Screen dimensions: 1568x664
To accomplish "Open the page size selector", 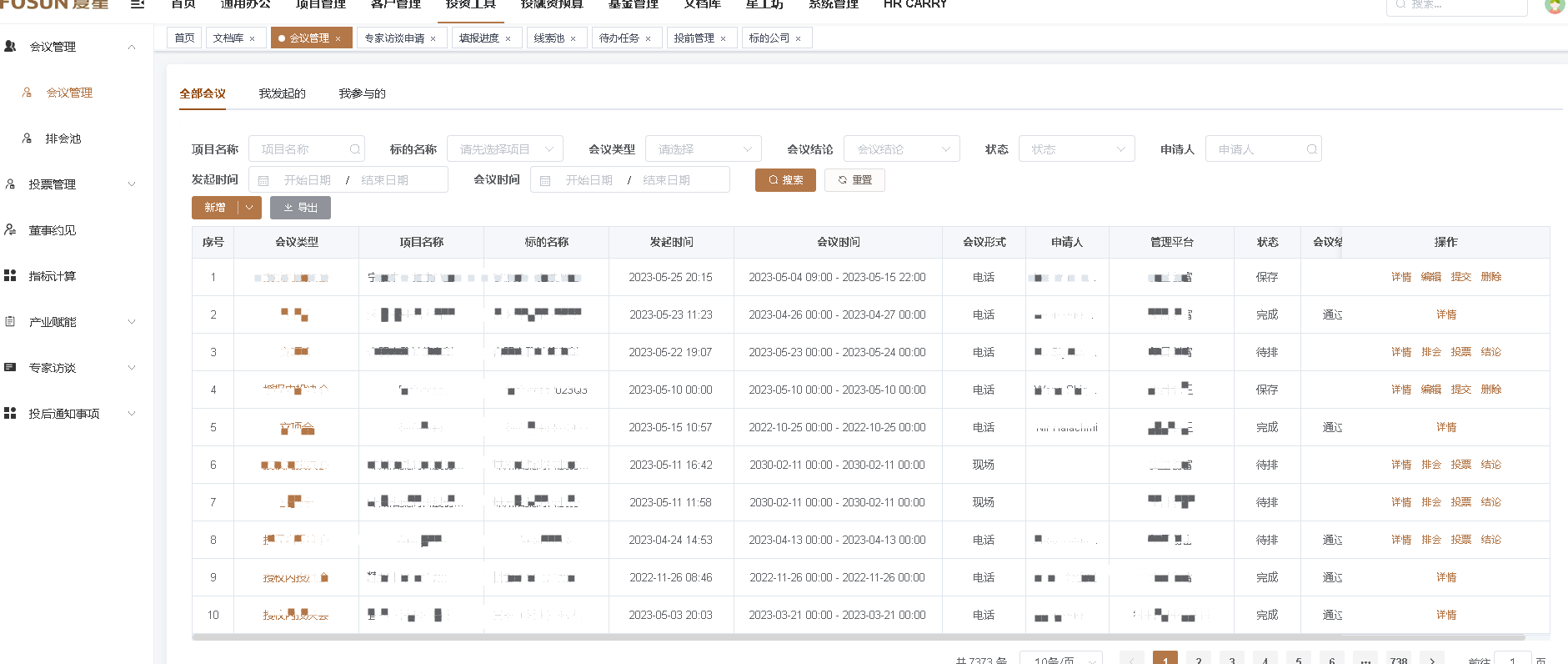I will (1061, 659).
